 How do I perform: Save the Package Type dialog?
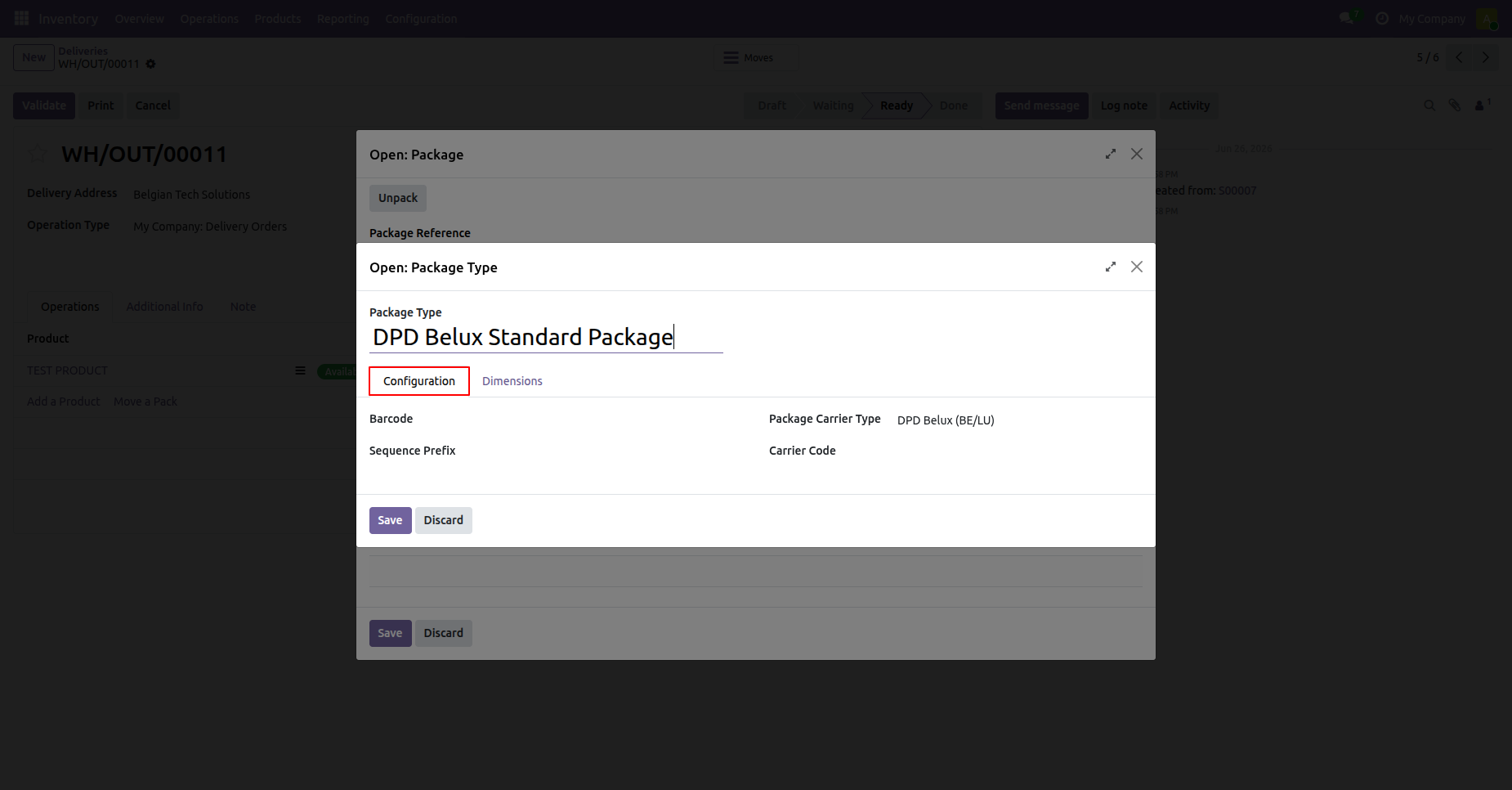pos(390,520)
